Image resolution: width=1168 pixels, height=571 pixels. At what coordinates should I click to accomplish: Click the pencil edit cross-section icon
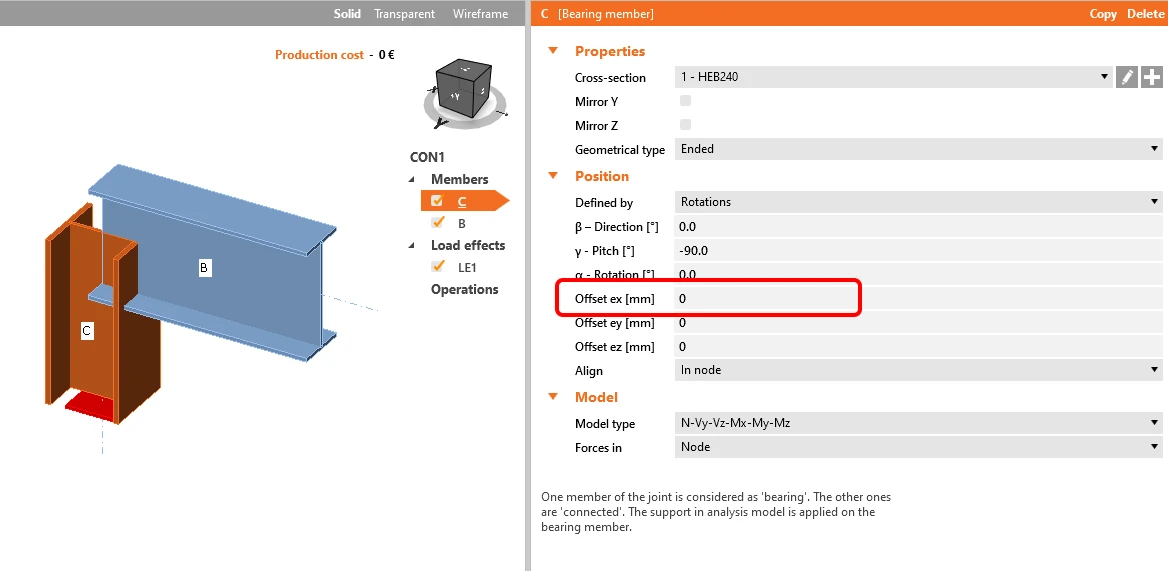pyautogui.click(x=1126, y=77)
